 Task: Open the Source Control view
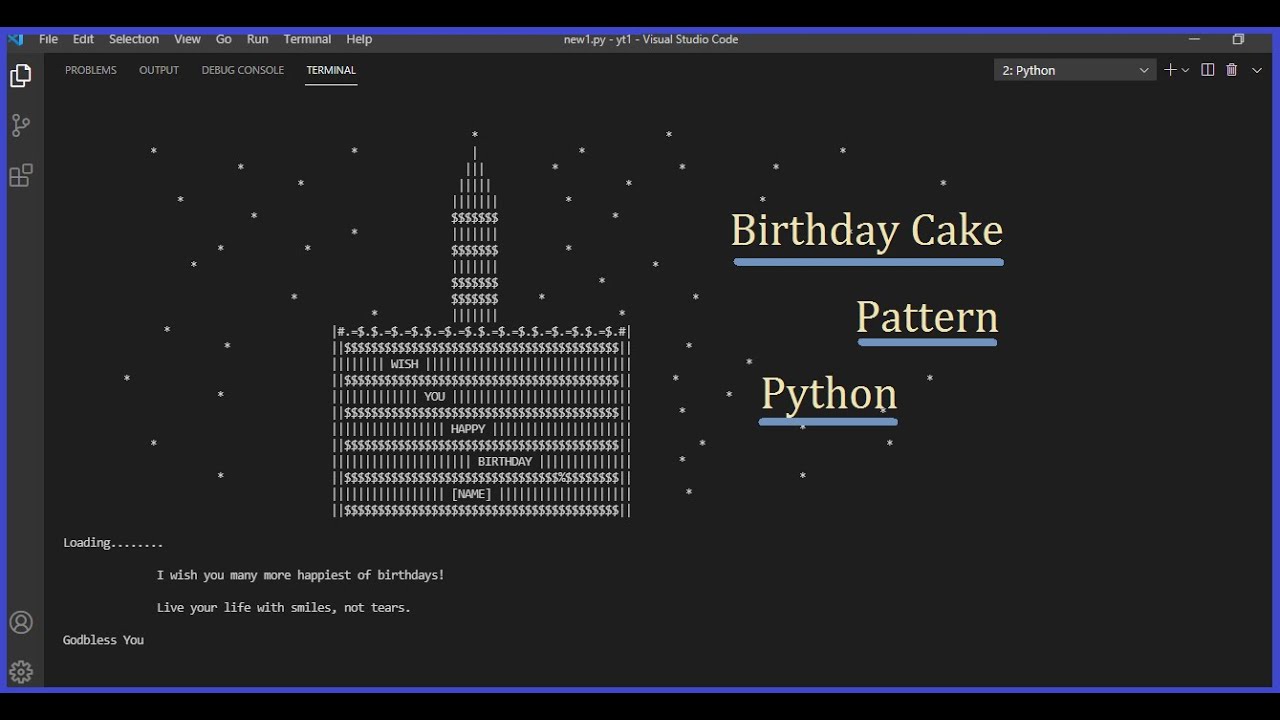click(x=21, y=126)
